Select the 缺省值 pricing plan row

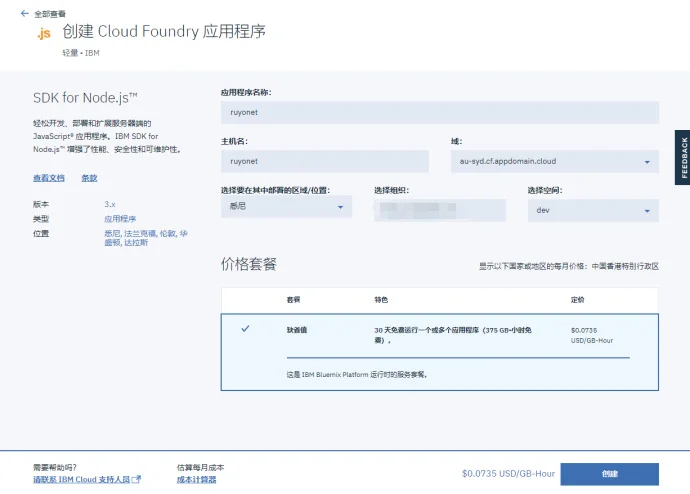tap(440, 352)
